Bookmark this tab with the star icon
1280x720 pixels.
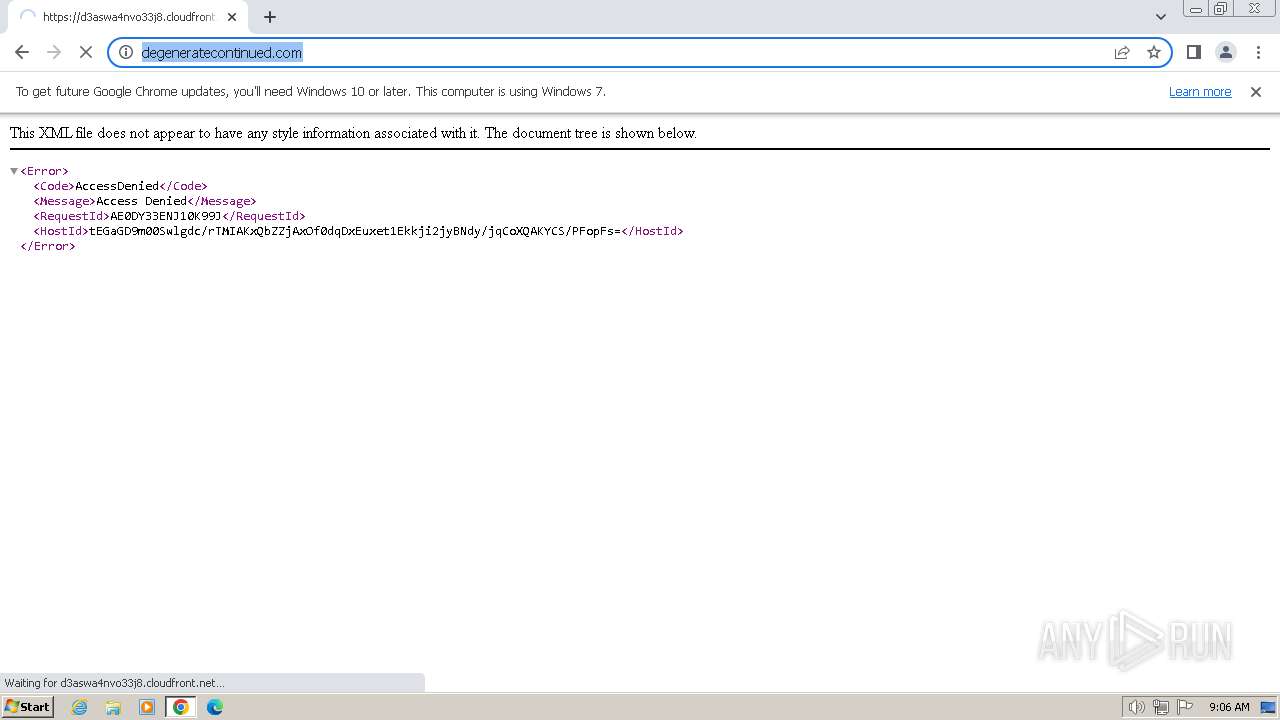point(1154,52)
